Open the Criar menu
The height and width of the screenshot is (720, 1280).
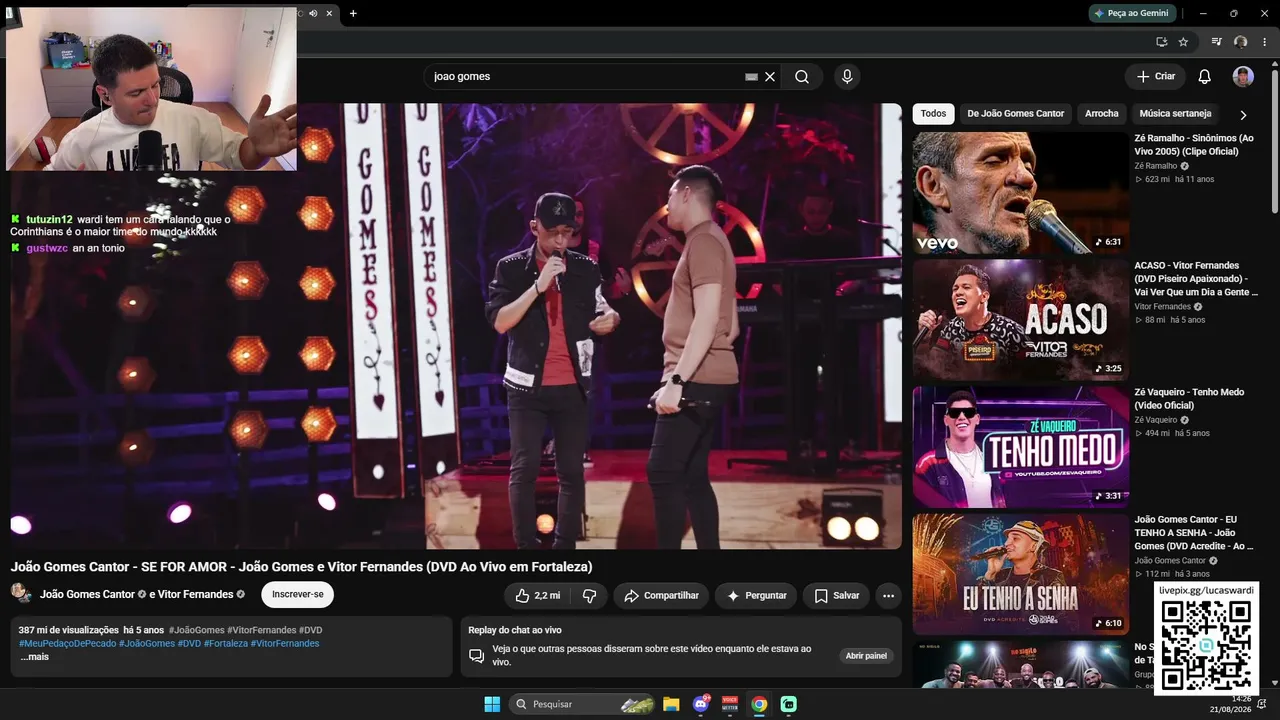pyautogui.click(x=1155, y=77)
